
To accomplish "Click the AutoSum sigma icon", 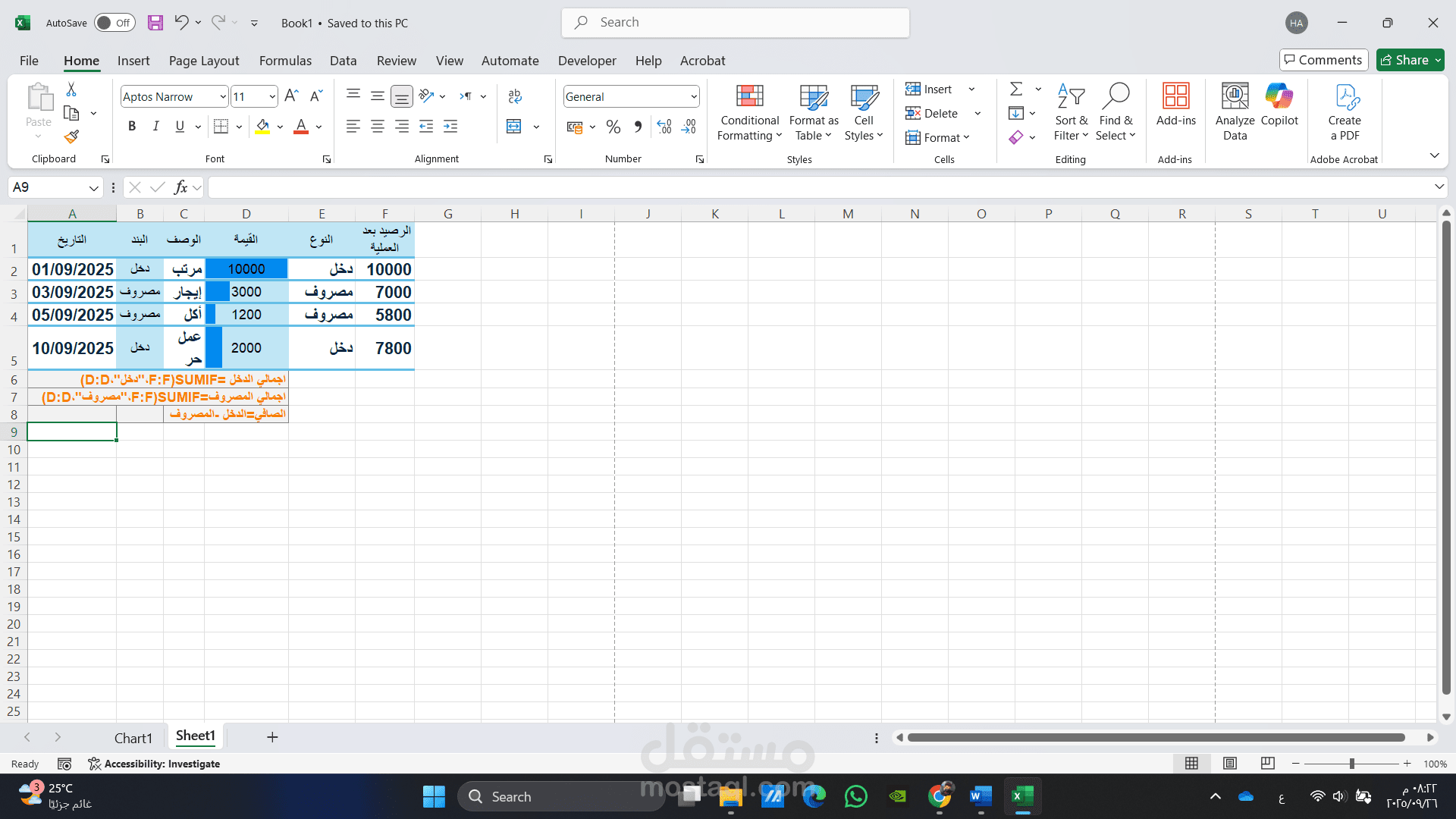I will pos(1016,89).
